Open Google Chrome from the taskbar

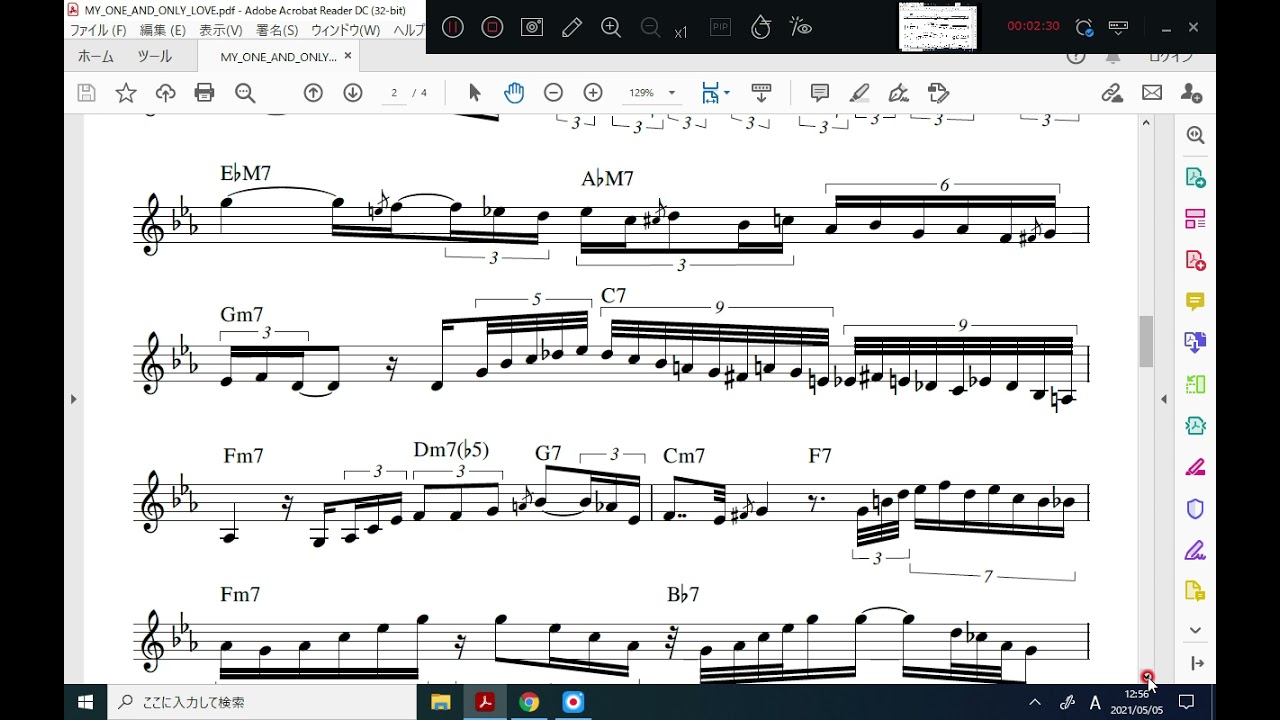(x=529, y=702)
